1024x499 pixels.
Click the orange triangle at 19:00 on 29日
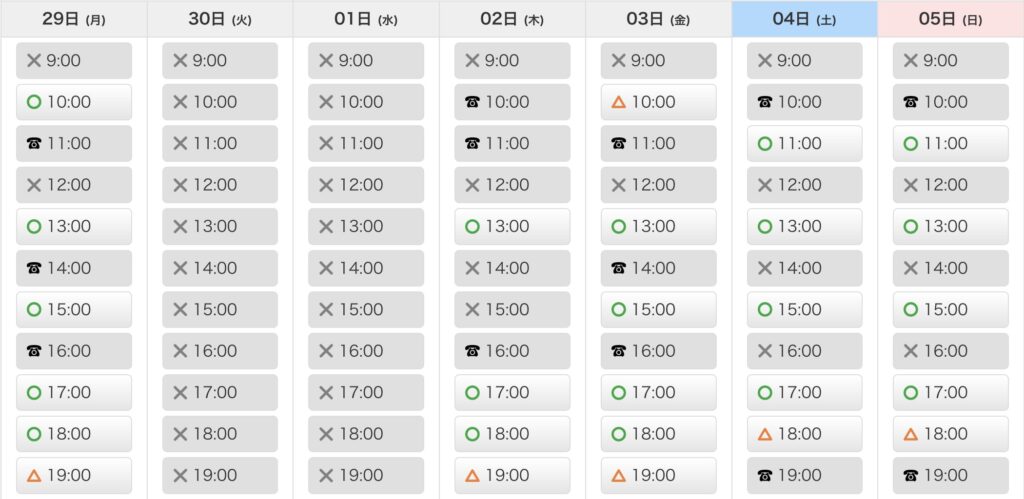pyautogui.click(x=34, y=475)
